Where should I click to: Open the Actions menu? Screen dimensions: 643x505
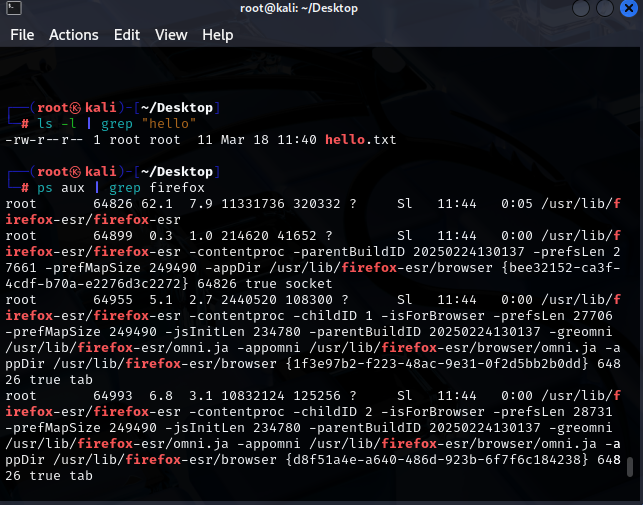74,35
